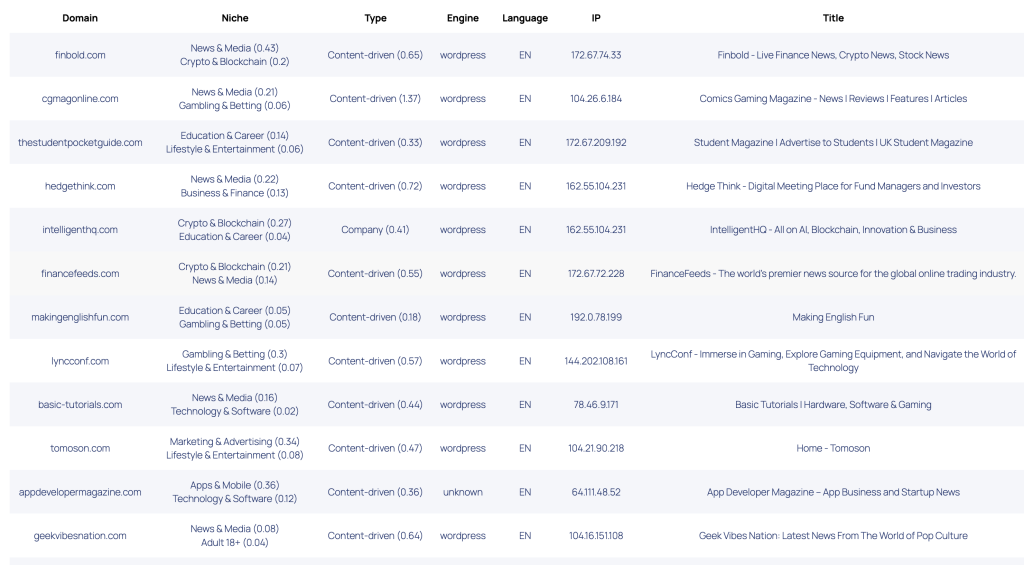This screenshot has height=565, width=1024.
Task: Click the Student Magazine title cell
Action: [x=833, y=142]
